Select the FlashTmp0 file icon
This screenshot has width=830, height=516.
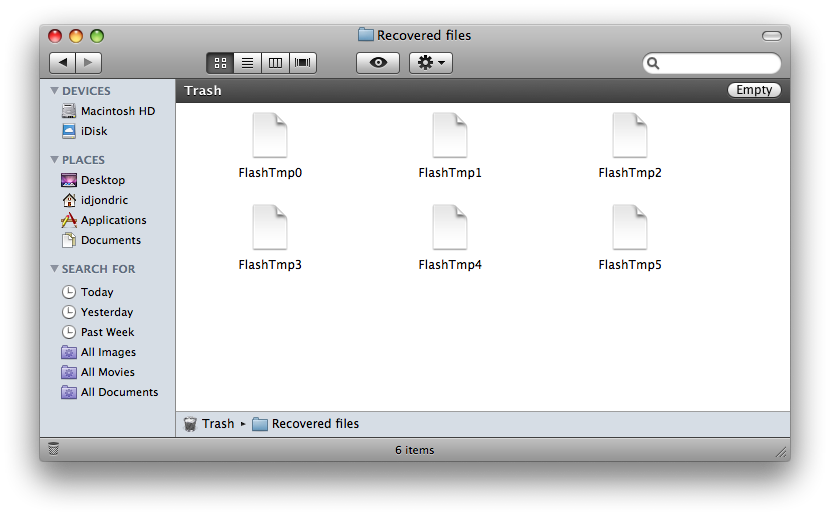[270, 135]
